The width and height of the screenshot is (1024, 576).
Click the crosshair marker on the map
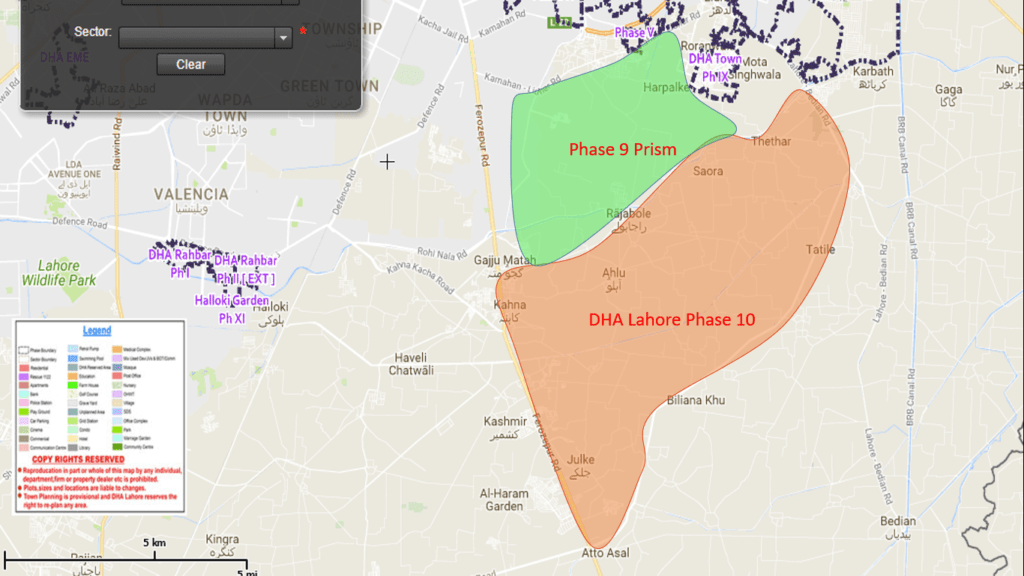point(387,161)
